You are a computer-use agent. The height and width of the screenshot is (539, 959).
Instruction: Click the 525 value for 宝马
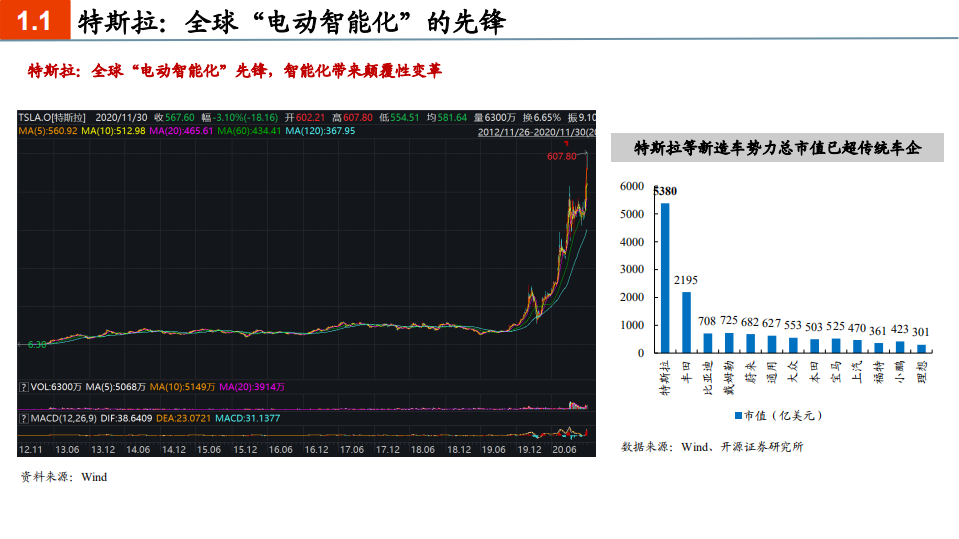835,327
